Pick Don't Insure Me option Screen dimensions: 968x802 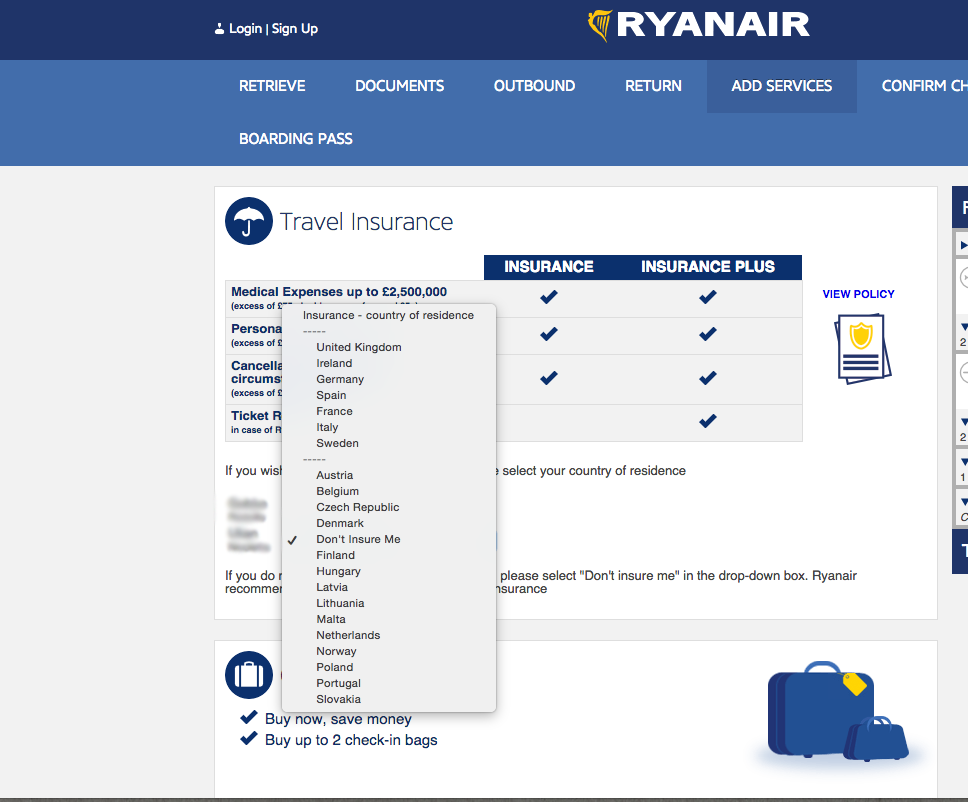358,539
